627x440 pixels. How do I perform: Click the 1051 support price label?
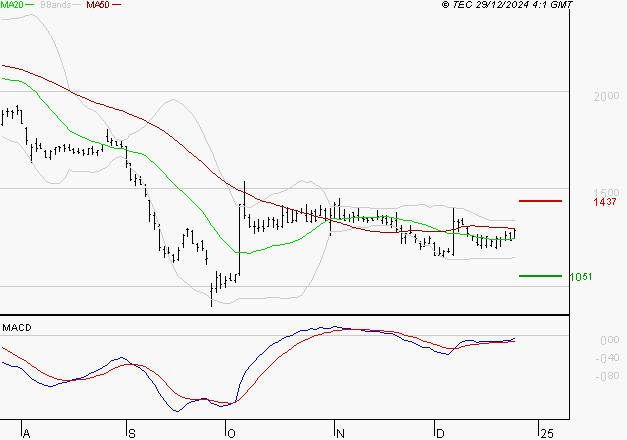click(x=581, y=277)
